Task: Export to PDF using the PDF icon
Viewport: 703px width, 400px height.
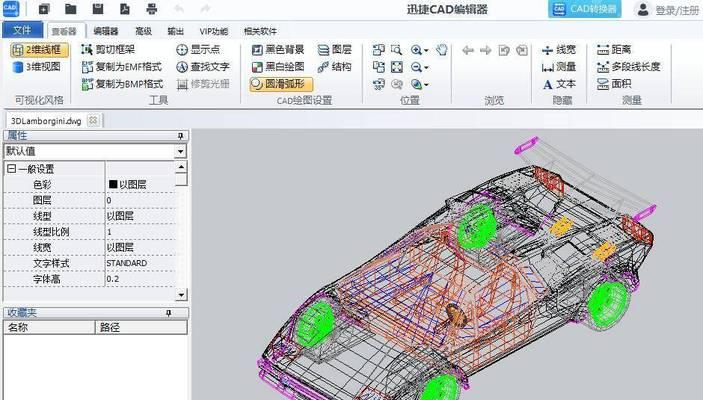Action: pyautogui.click(x=125, y=9)
